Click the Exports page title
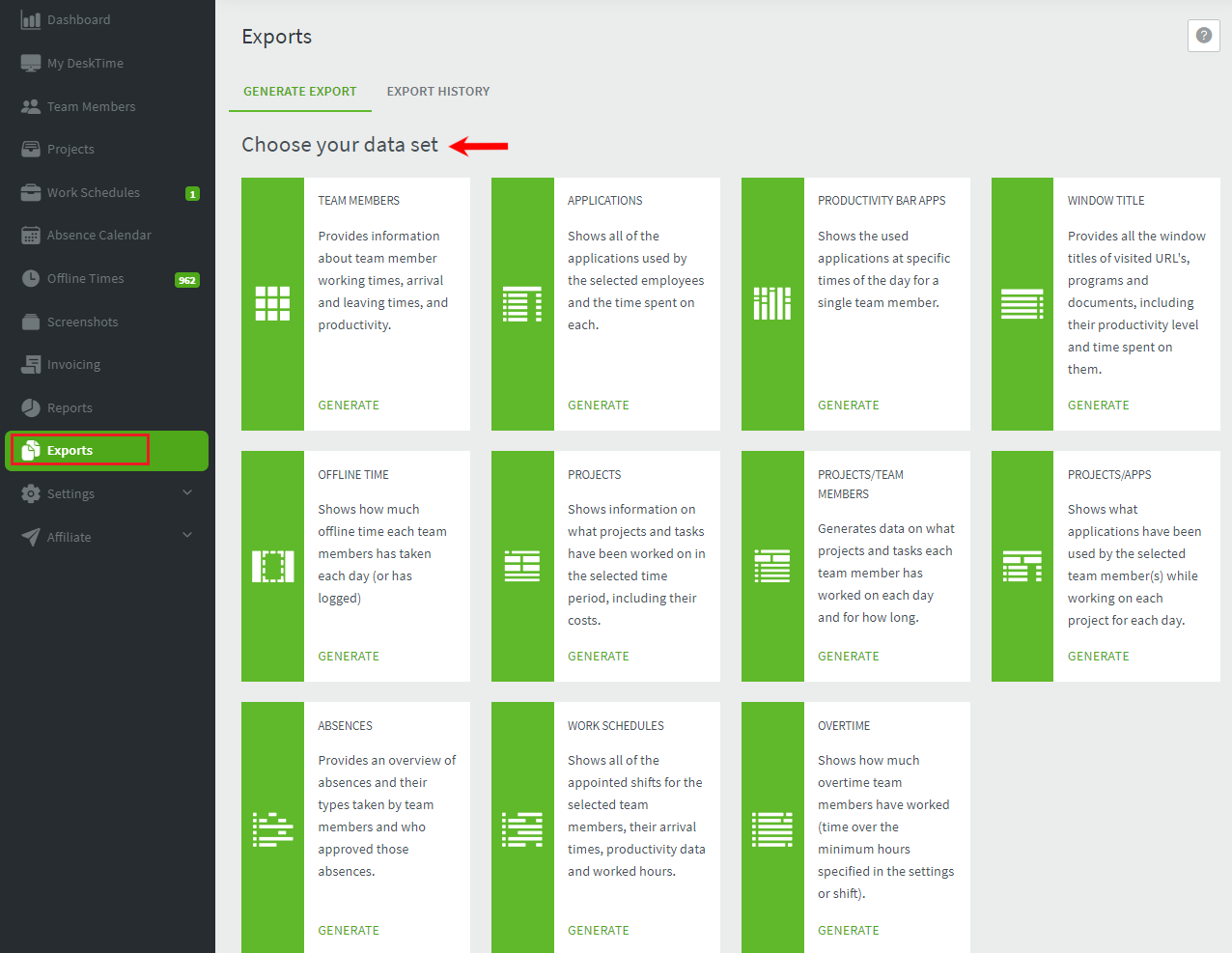 point(277,37)
